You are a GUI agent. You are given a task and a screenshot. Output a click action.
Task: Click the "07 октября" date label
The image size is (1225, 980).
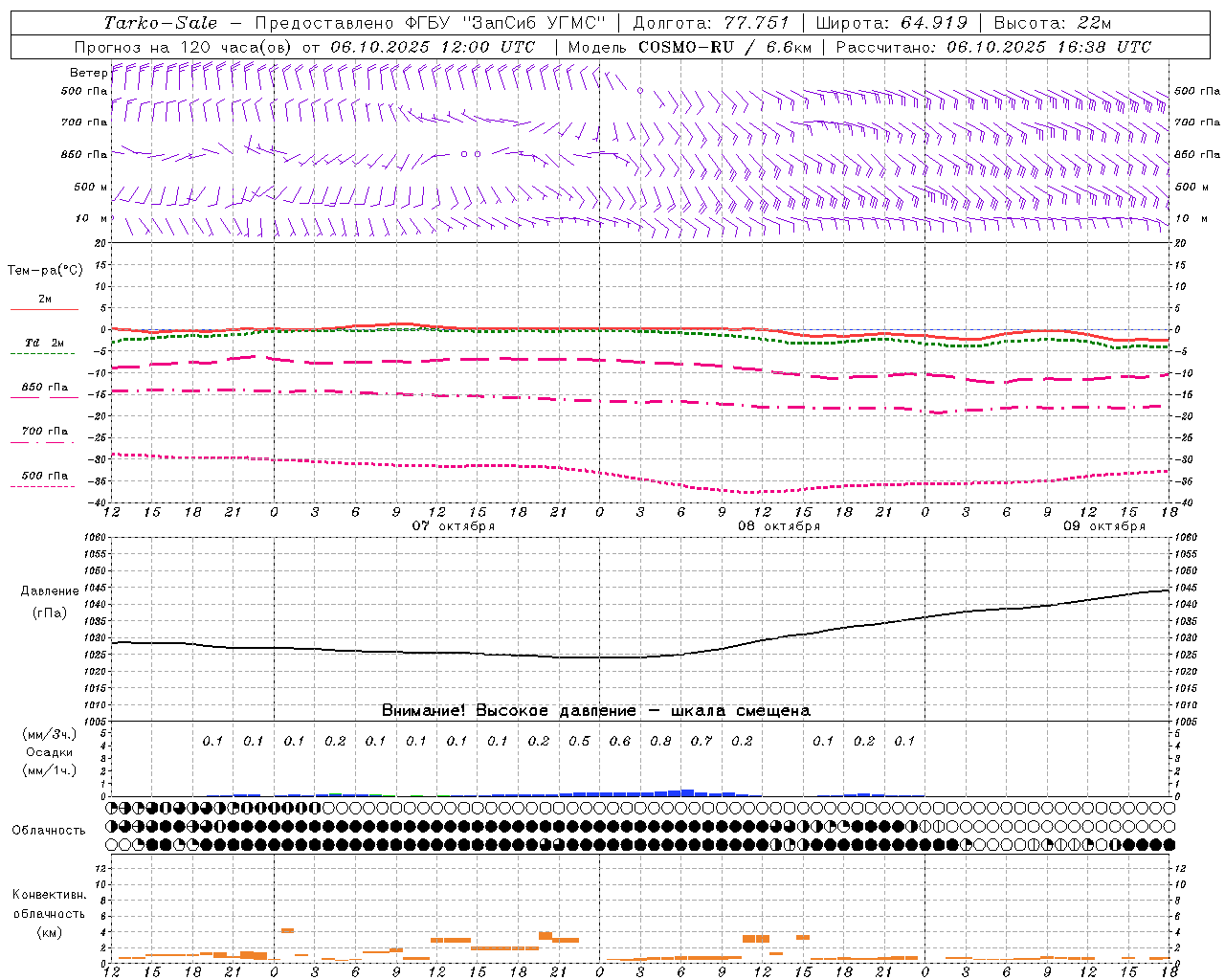(x=454, y=526)
